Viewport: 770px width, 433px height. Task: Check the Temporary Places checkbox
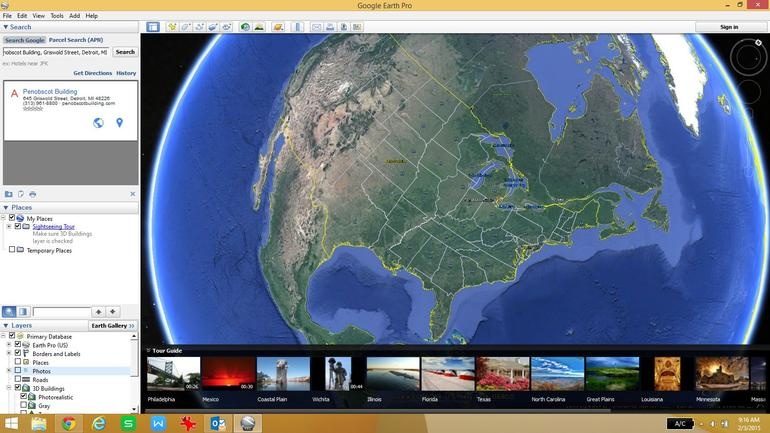12,250
